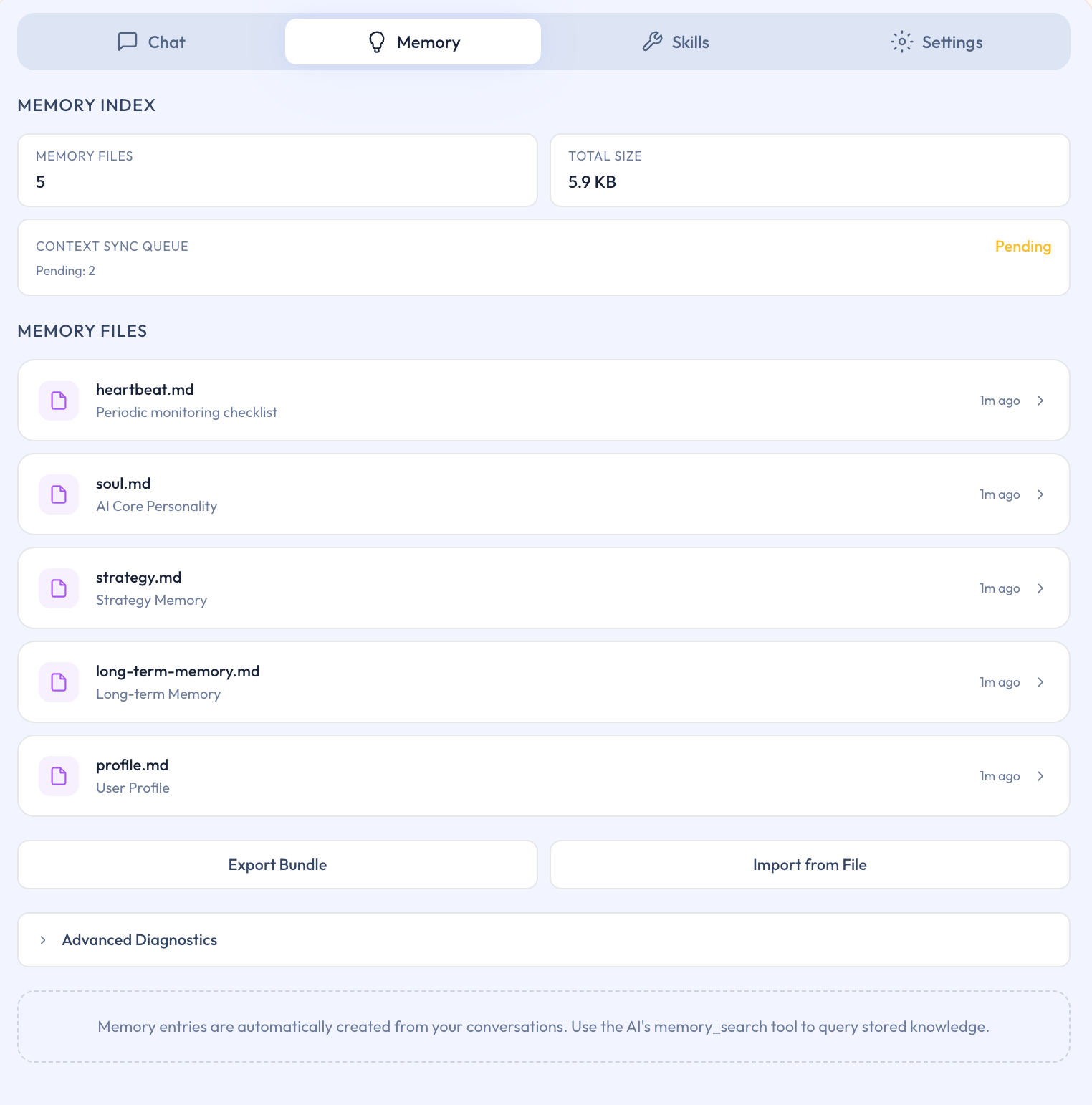Viewport: 1092px width, 1105px height.
Task: Click the gear icon for Settings
Action: [901, 42]
